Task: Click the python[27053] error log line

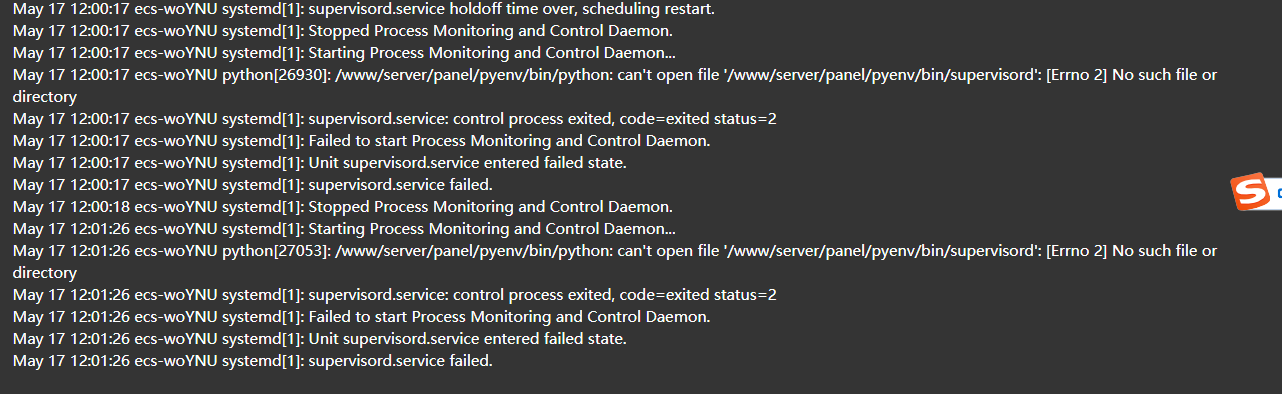Action: click(615, 251)
